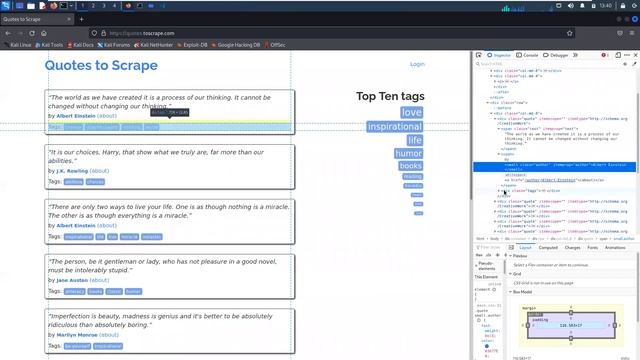Viewport: 640px width, 360px height.
Task: Open the Fonts tab
Action: [x=593, y=247]
